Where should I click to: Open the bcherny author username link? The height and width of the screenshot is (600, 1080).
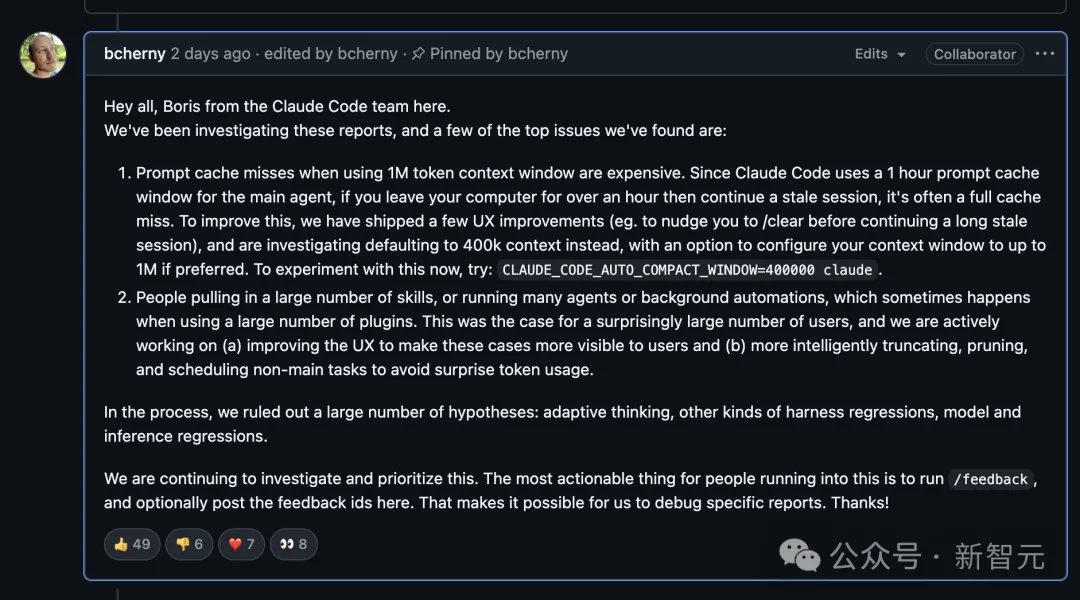(134, 54)
